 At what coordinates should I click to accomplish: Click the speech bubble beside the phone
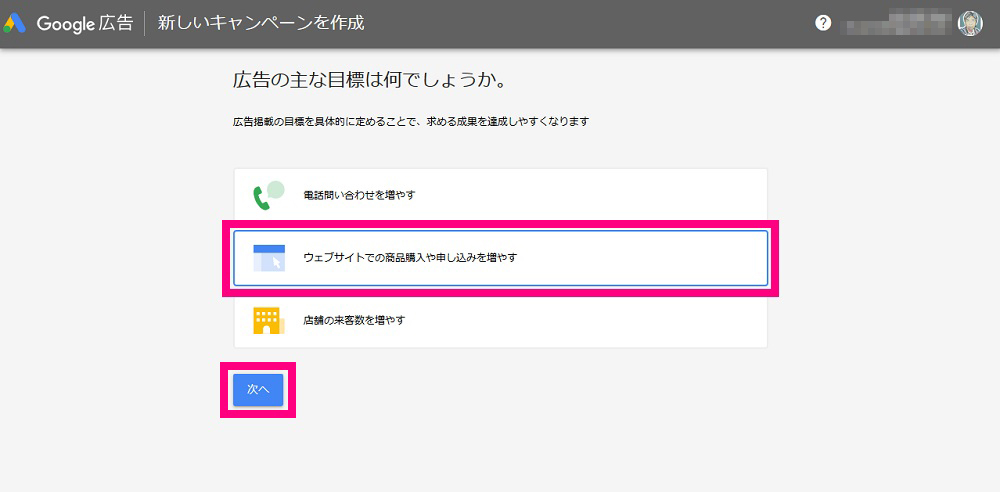coord(276,189)
